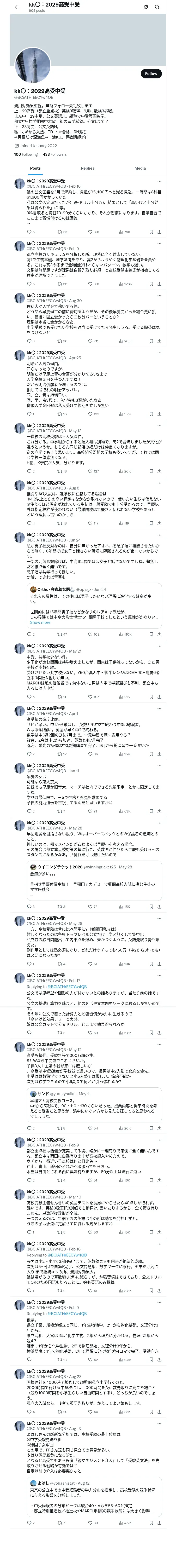
Task: Open the 433 Followers list
Action: coord(54,154)
